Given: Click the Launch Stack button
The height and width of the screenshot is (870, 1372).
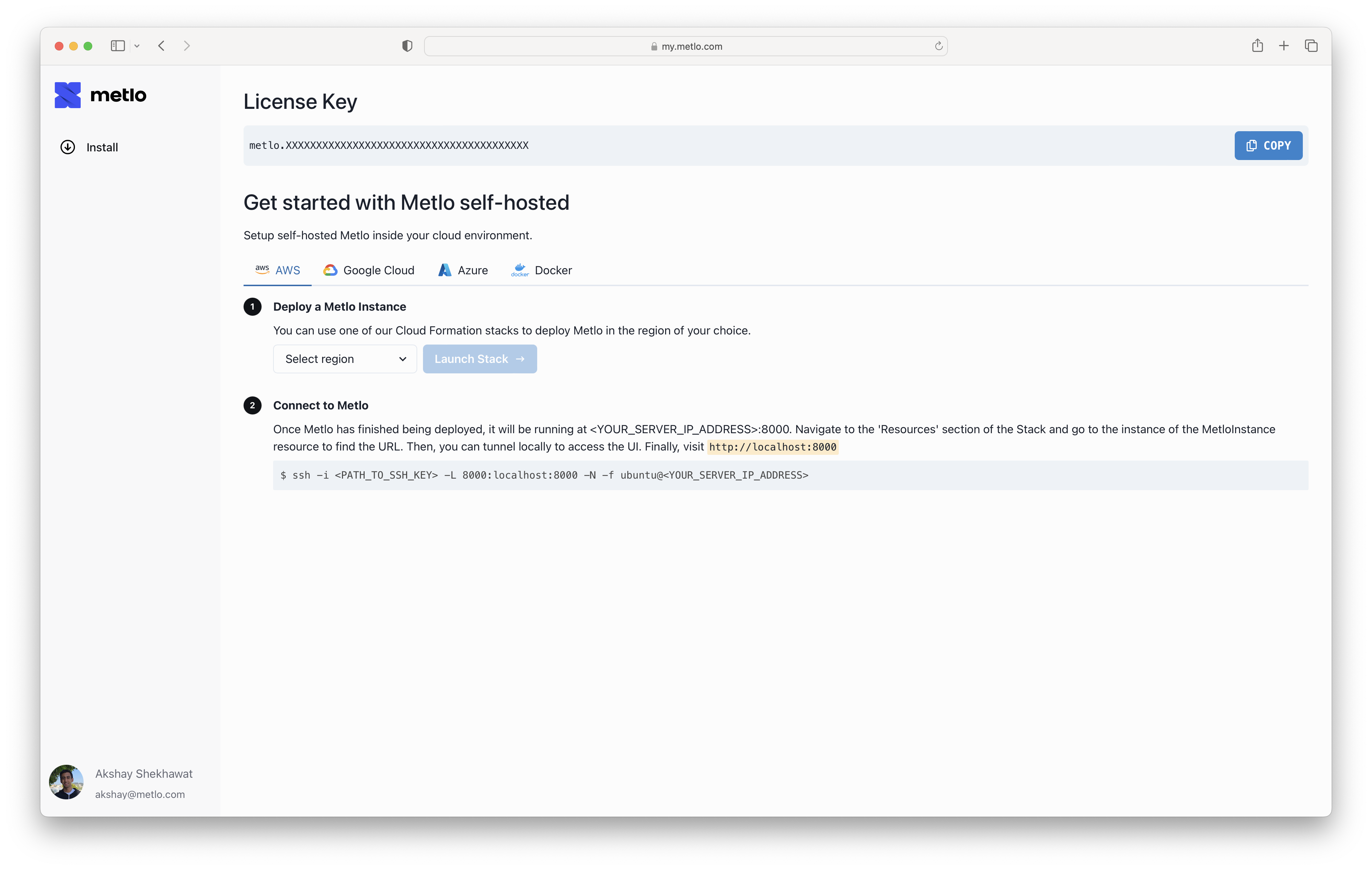Looking at the screenshot, I should [479, 359].
